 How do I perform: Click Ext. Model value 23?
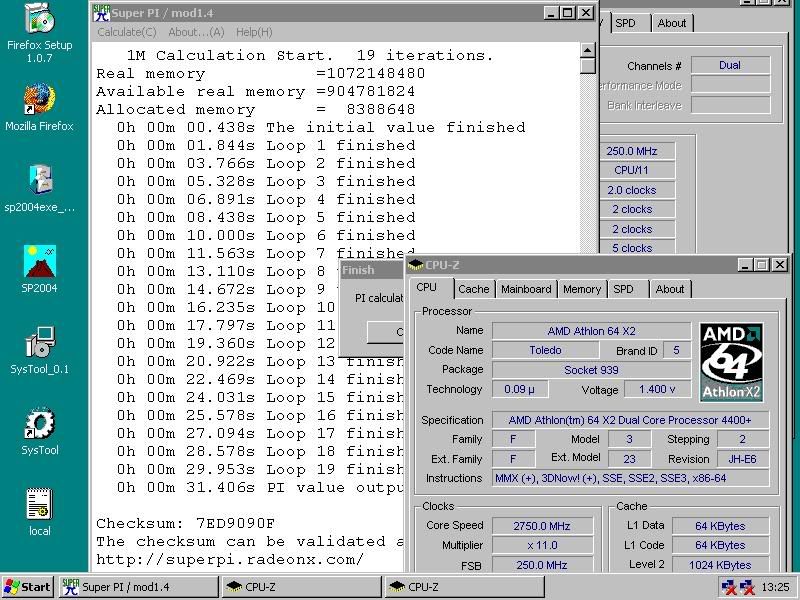[630, 459]
